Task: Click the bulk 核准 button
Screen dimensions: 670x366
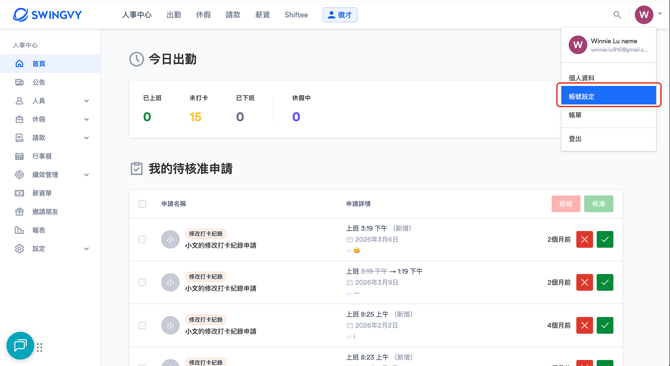Action: 599,204
